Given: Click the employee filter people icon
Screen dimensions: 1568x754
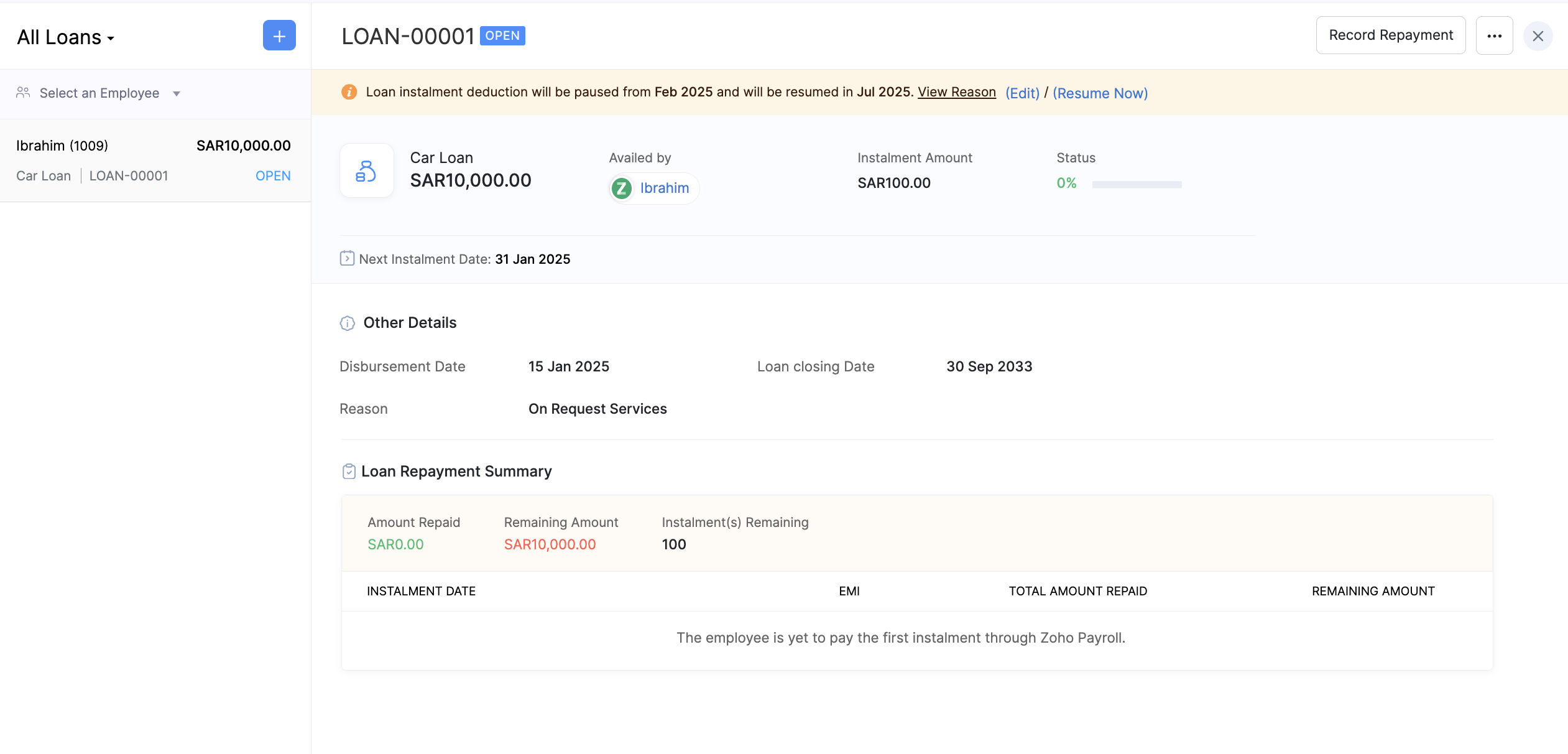Looking at the screenshot, I should [x=23, y=93].
